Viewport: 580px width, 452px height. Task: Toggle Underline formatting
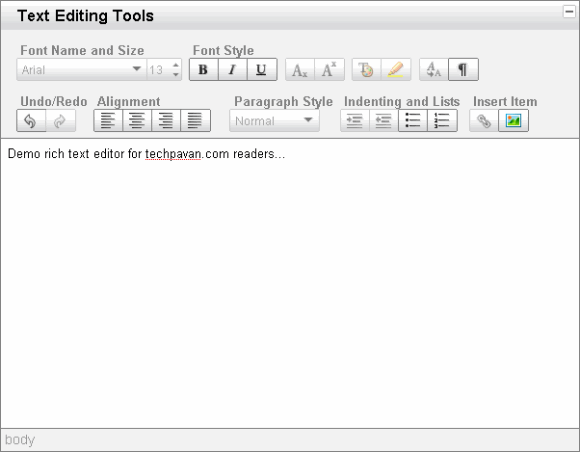262,70
